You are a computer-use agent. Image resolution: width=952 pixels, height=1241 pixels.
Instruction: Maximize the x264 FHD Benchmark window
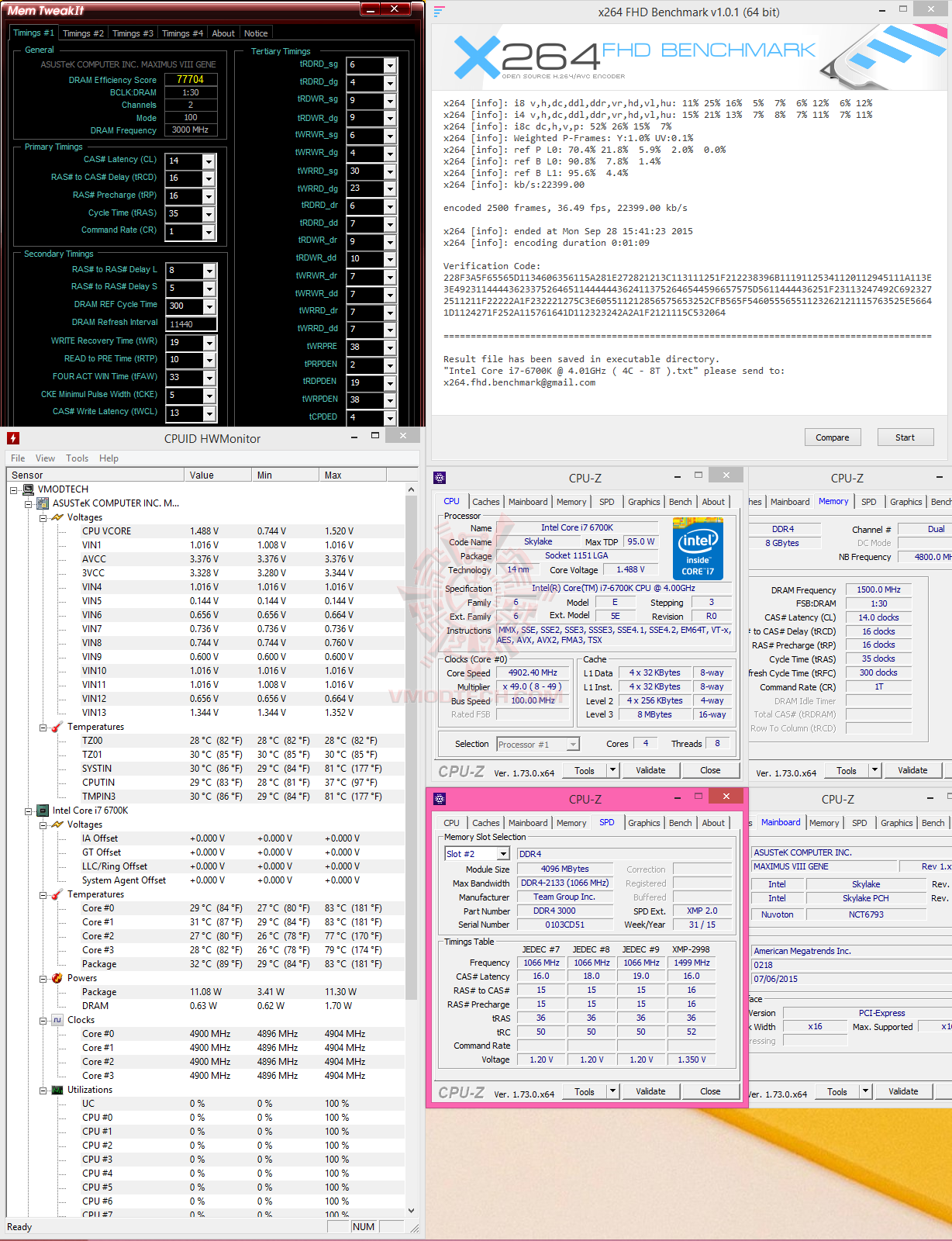coord(902,9)
